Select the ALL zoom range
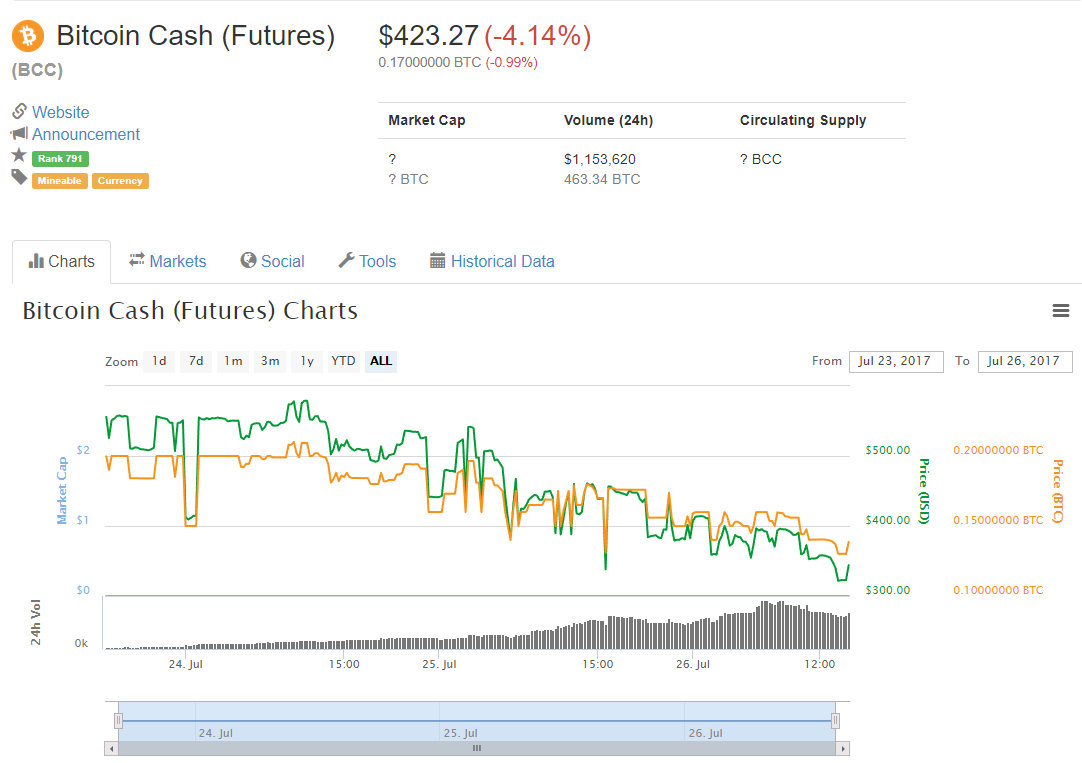The image size is (1082, 763). [380, 361]
